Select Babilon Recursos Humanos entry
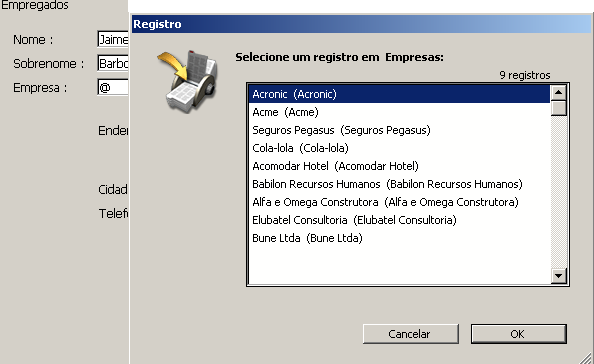 [399, 184]
